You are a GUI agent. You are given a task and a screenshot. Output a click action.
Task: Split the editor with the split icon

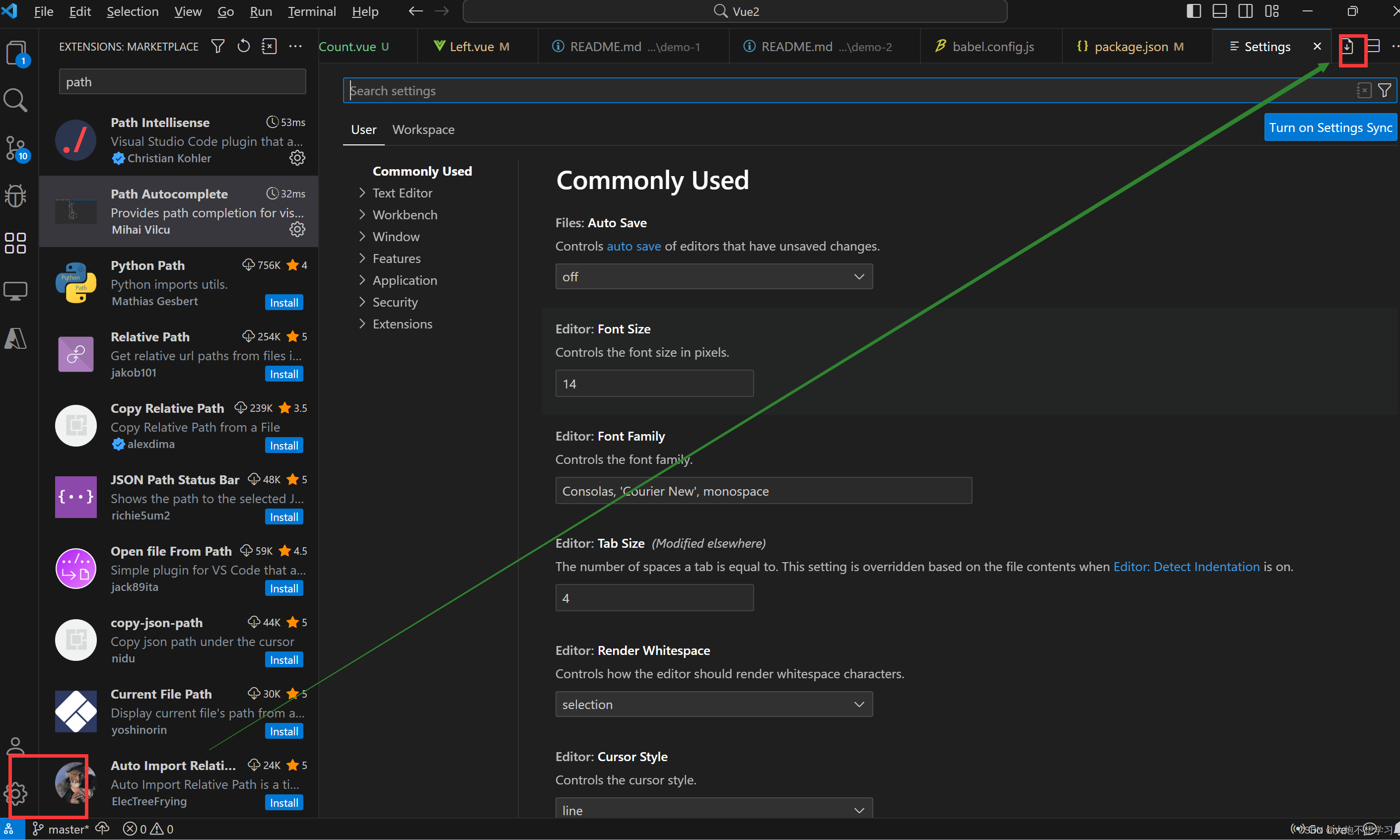click(1373, 47)
